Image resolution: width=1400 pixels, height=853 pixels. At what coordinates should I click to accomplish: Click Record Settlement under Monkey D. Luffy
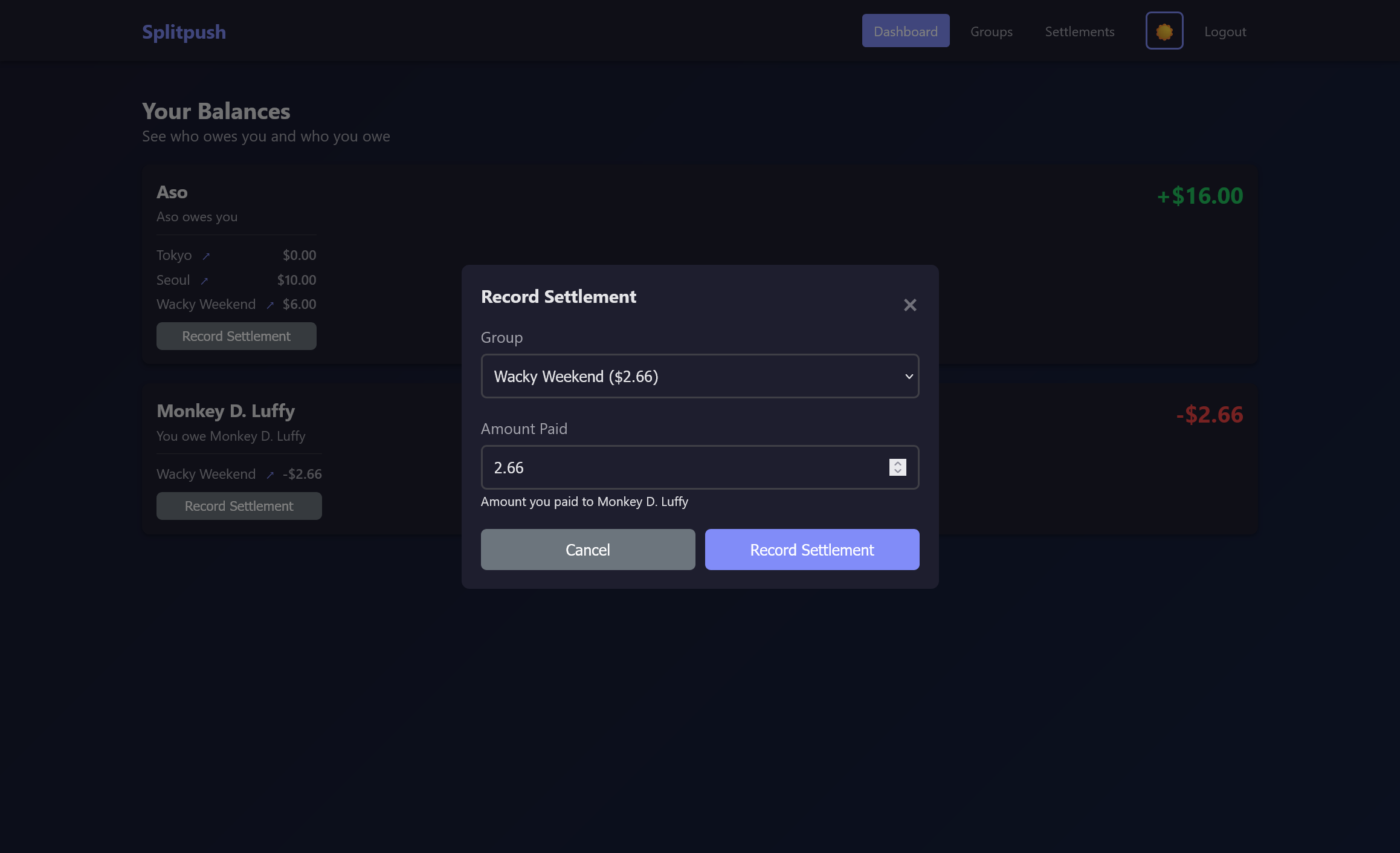pos(239,506)
